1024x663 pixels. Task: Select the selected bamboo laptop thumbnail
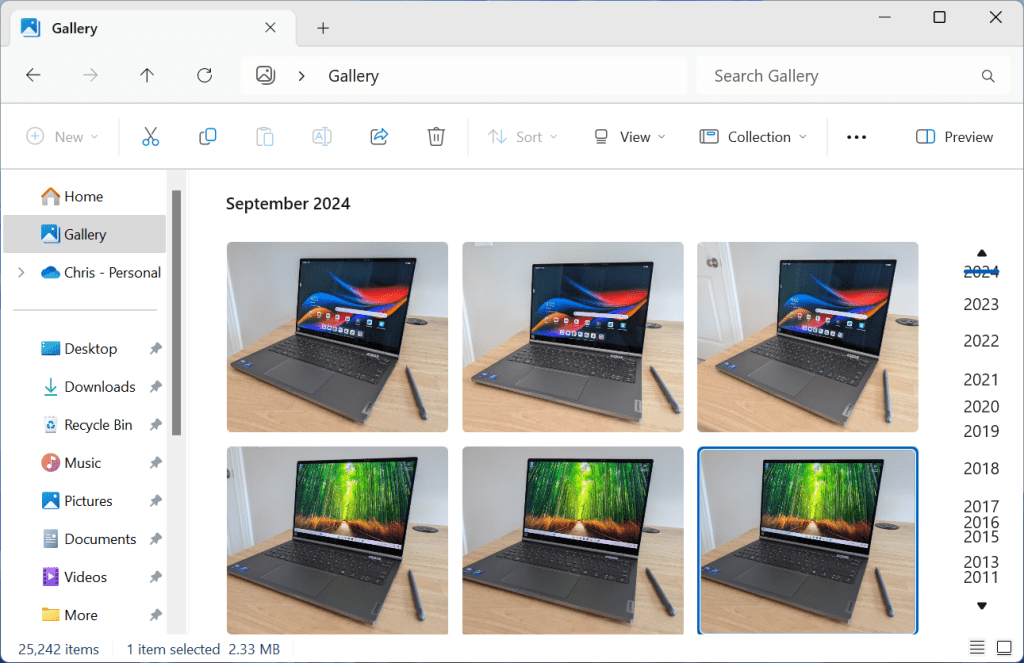tap(807, 540)
